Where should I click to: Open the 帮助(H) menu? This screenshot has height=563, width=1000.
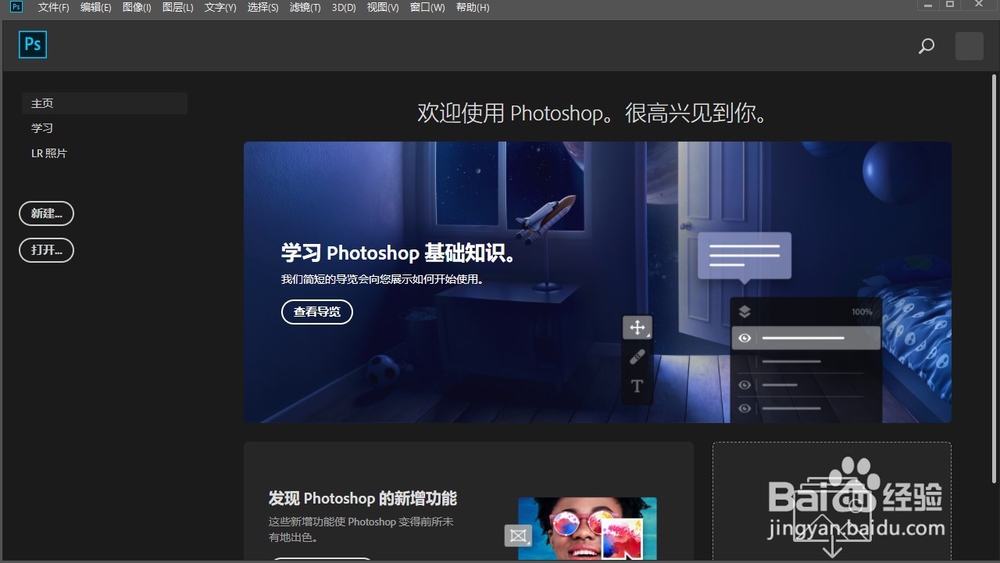473,8
